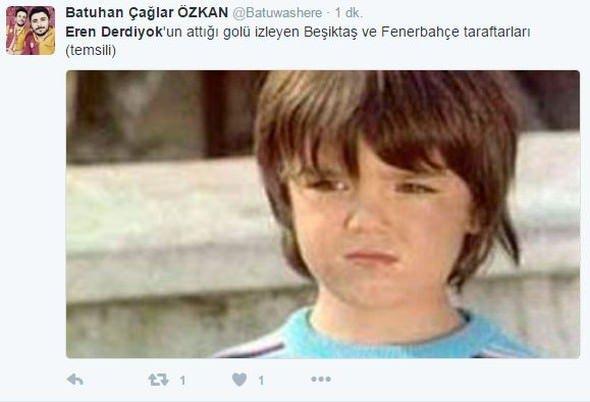Viewport: 590px width, 402px height.
Task: Open more options via three-dots icon
Action: click(321, 379)
